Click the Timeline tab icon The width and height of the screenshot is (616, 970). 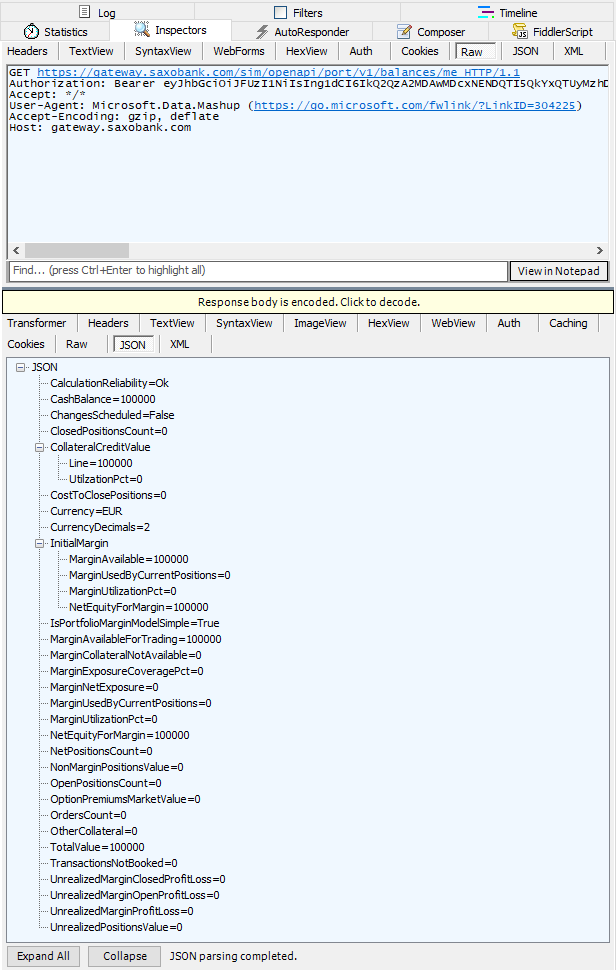(x=486, y=13)
